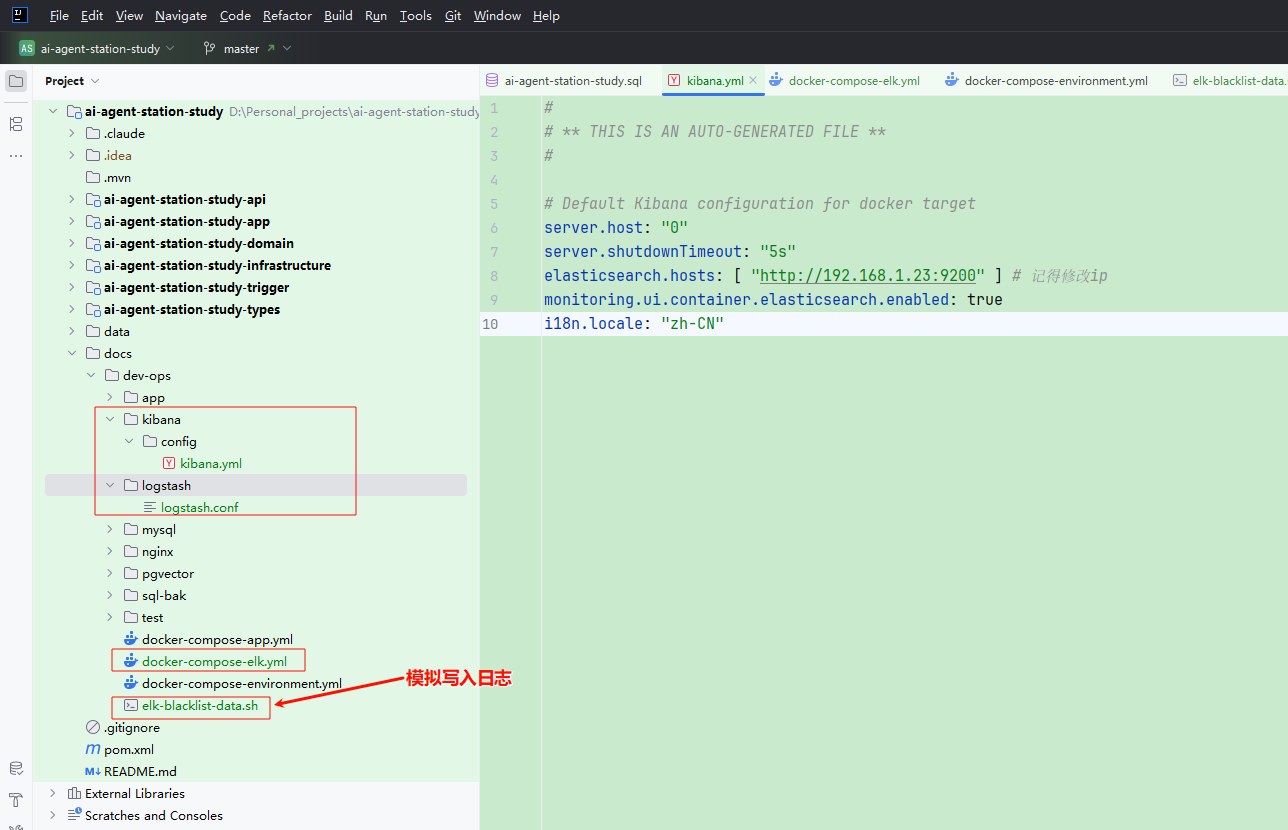Click the AS project badge icon
The width and height of the screenshot is (1288, 830).
click(x=27, y=48)
